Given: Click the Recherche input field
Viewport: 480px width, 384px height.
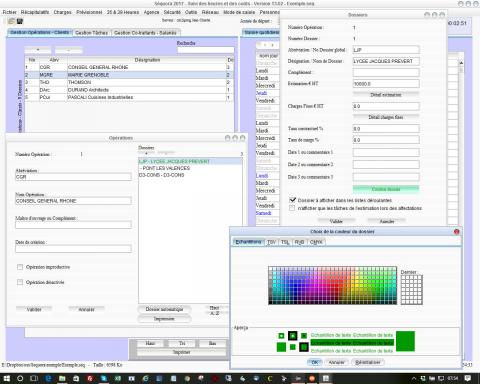Looking at the screenshot, I should [206, 50].
